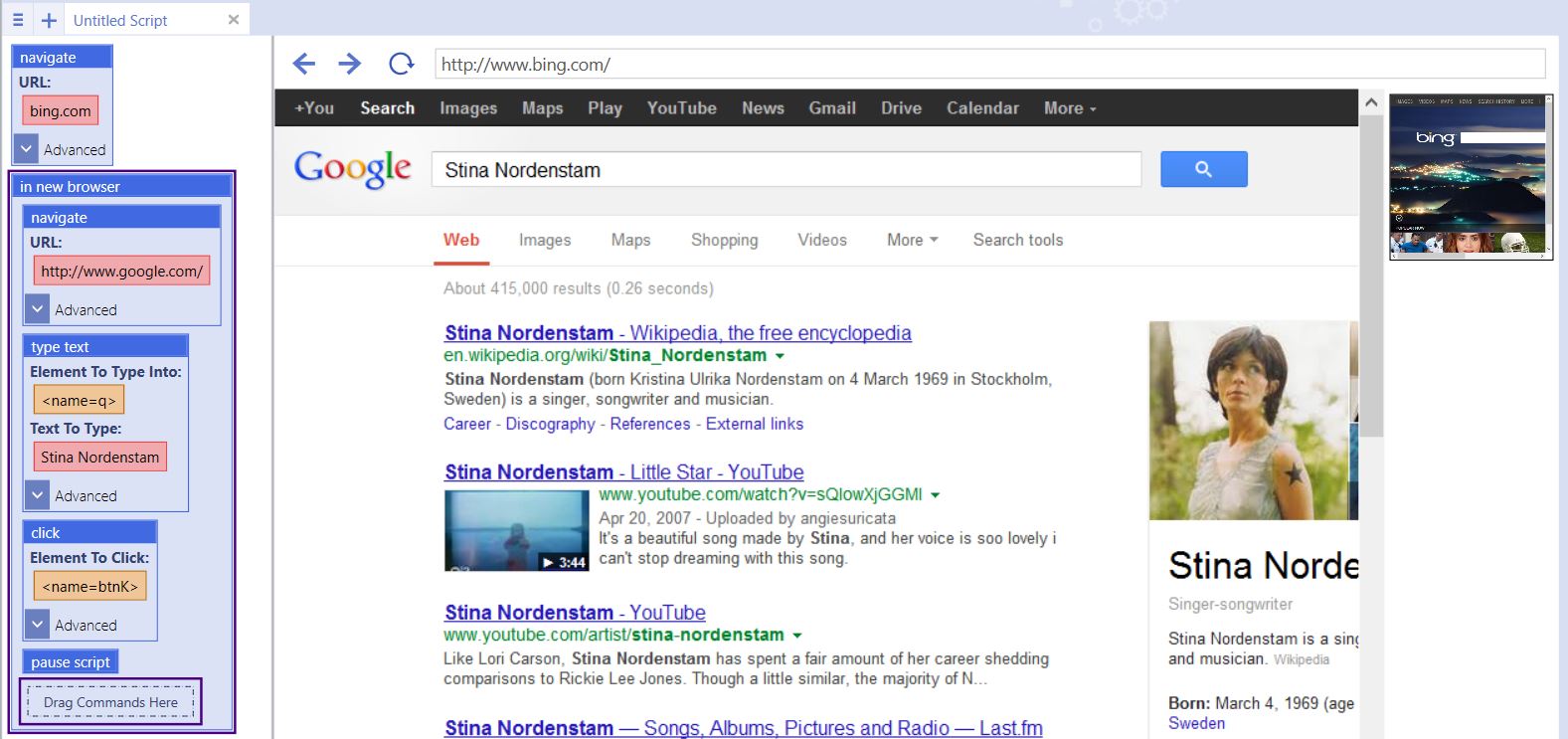Click the Google search input field
1568x739 pixels.
[x=786, y=169]
